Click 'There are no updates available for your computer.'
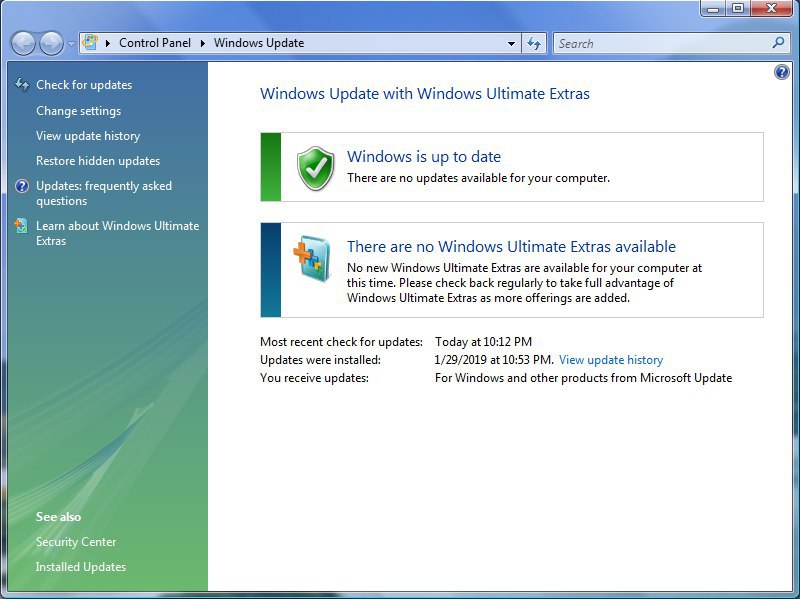Screen dimensions: 800x599 point(478,178)
